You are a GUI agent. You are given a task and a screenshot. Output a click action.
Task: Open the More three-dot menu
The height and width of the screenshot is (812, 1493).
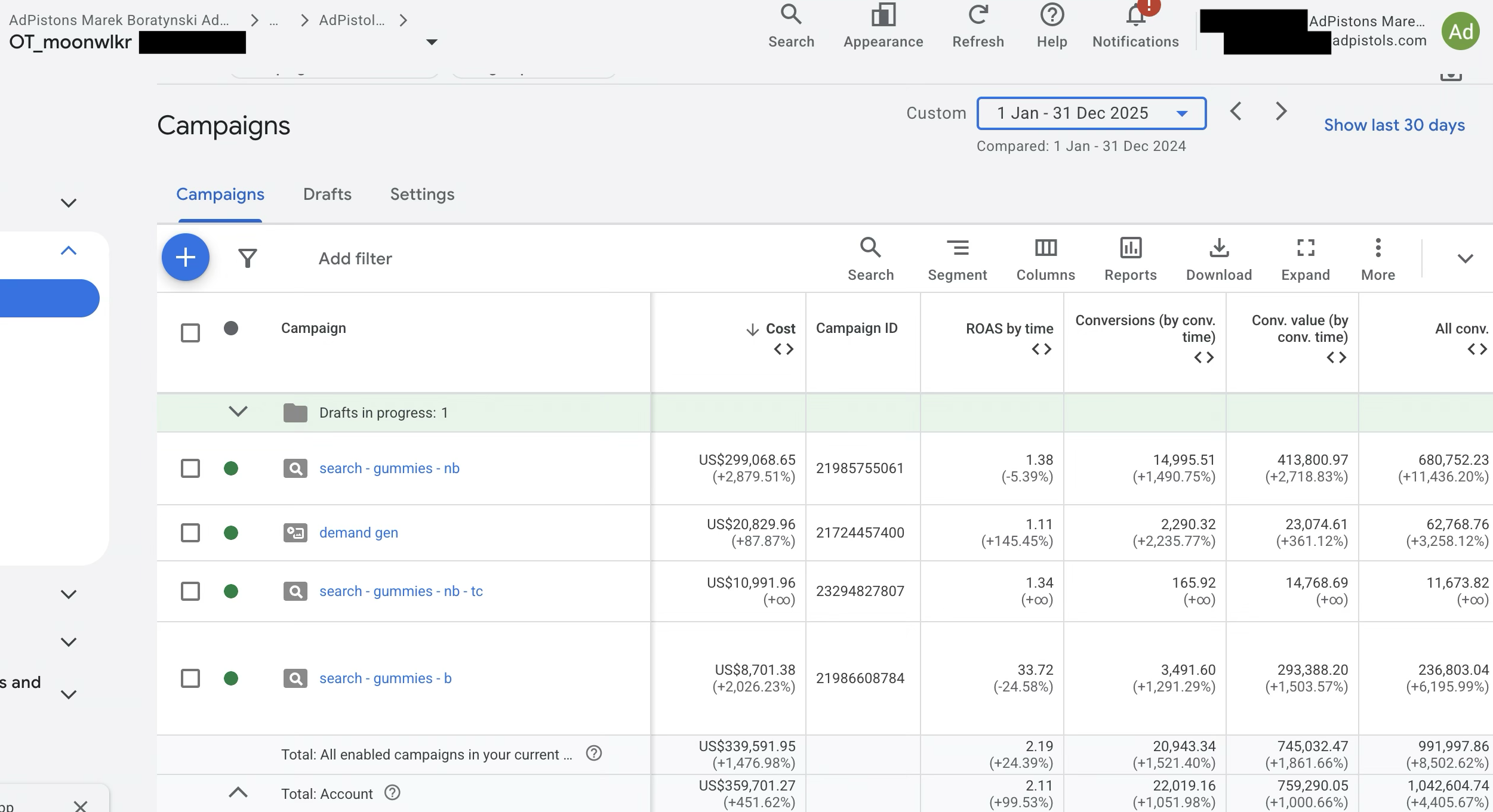(1378, 247)
